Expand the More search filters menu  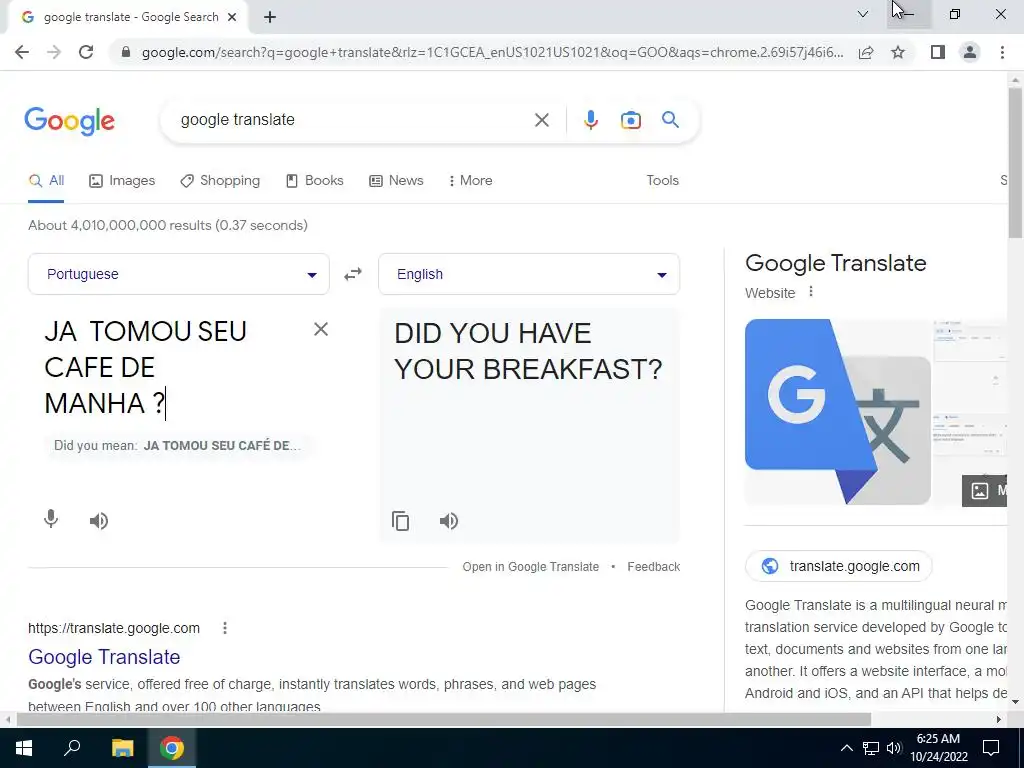(x=470, y=181)
